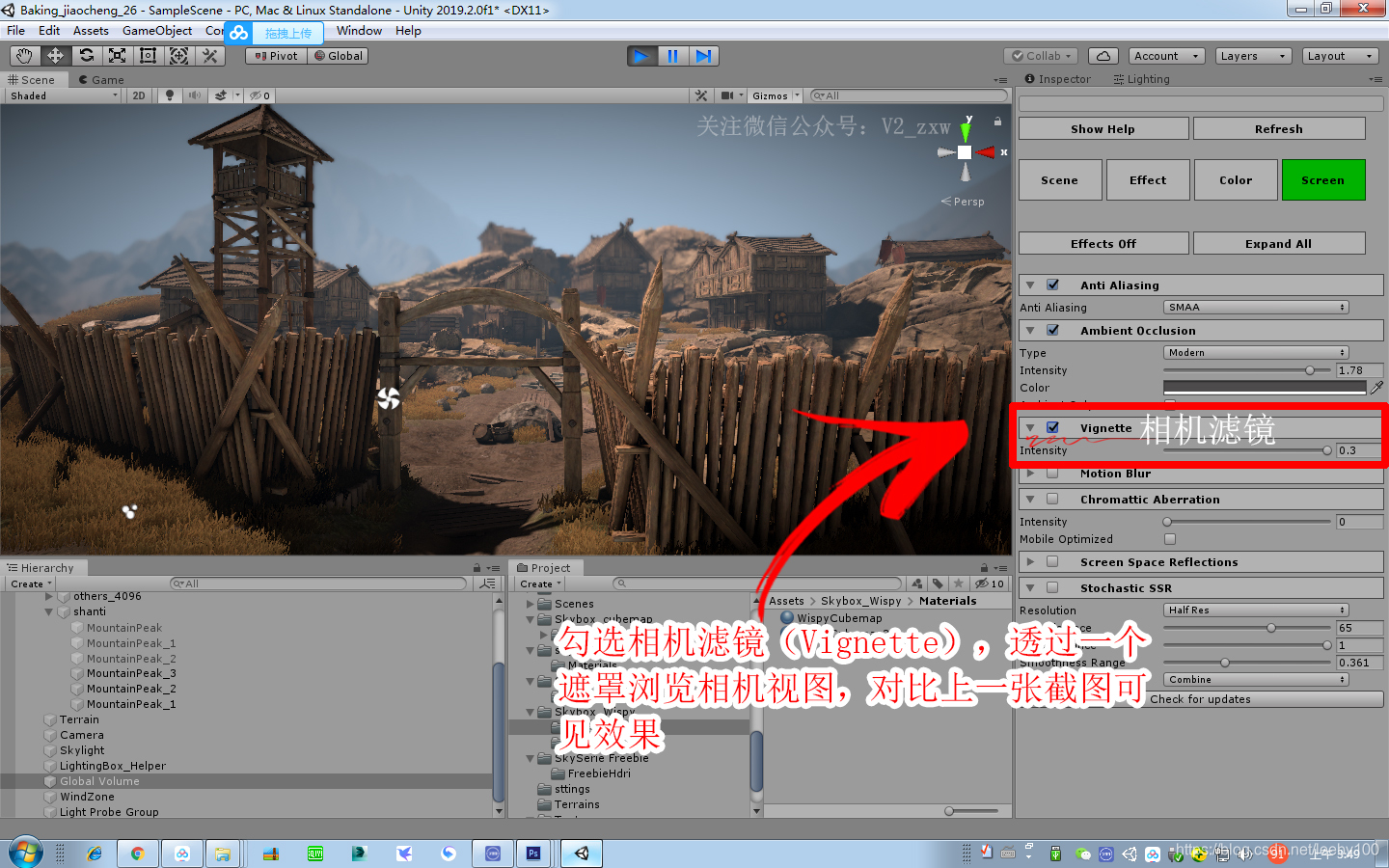Open custom editor tools
The width and height of the screenshot is (1389, 868).
coord(209,56)
